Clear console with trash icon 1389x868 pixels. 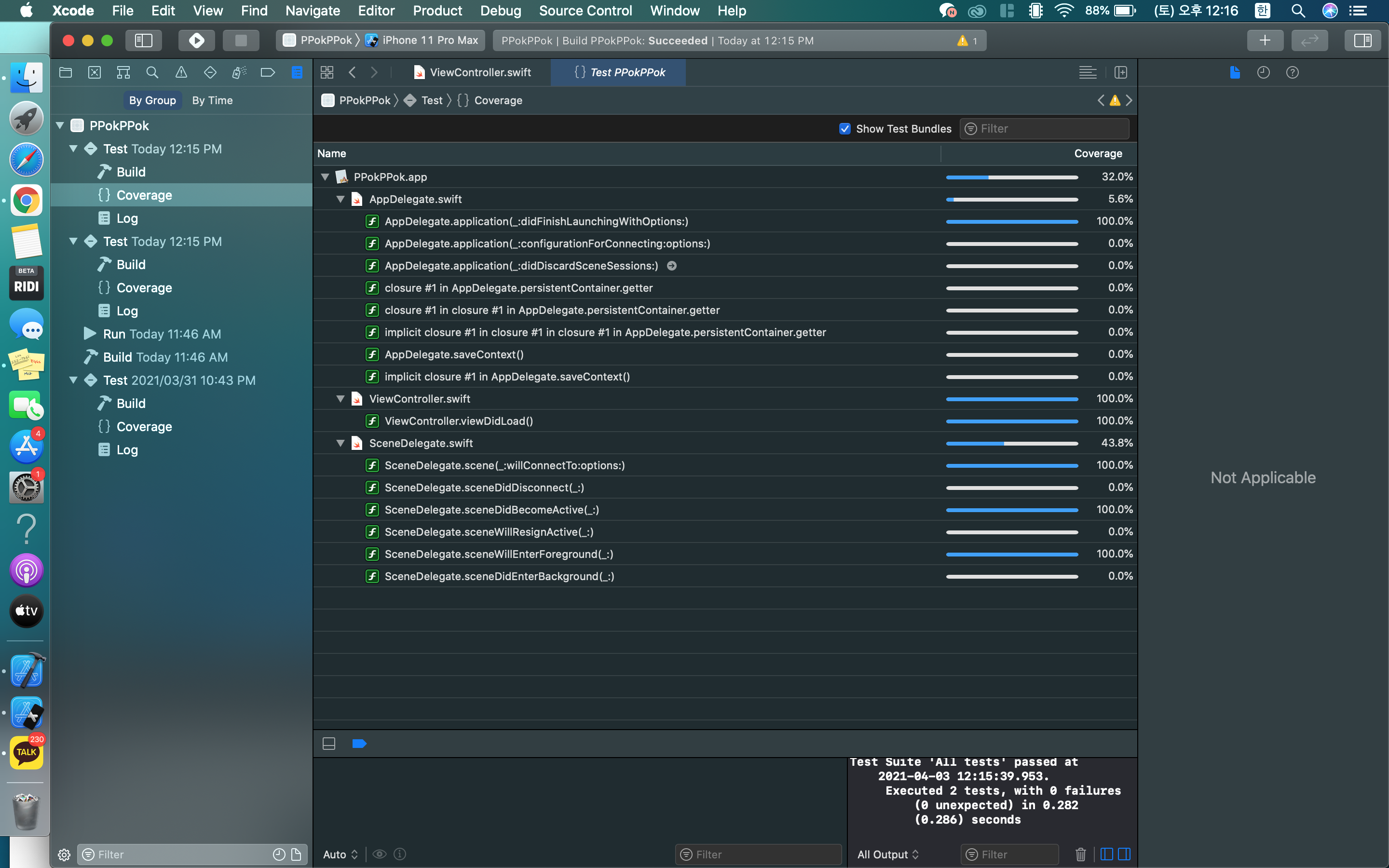pos(1080,854)
